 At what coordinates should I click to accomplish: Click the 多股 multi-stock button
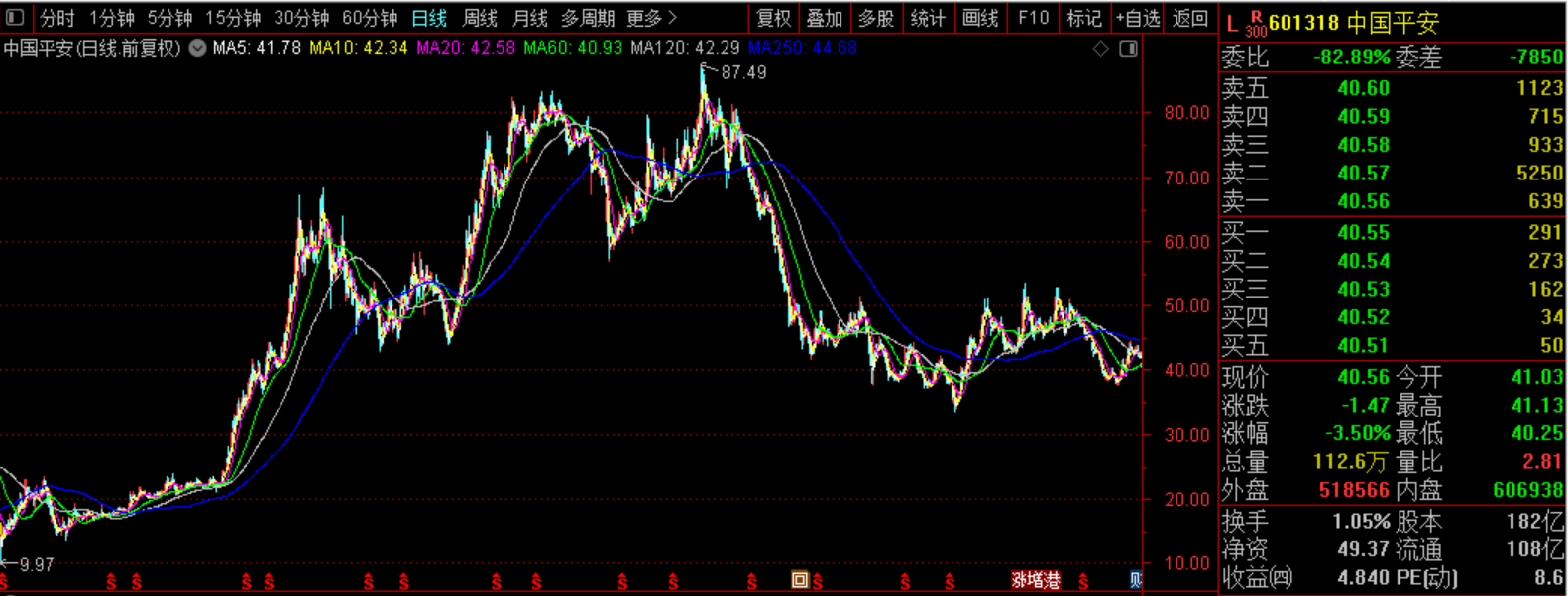(x=876, y=18)
